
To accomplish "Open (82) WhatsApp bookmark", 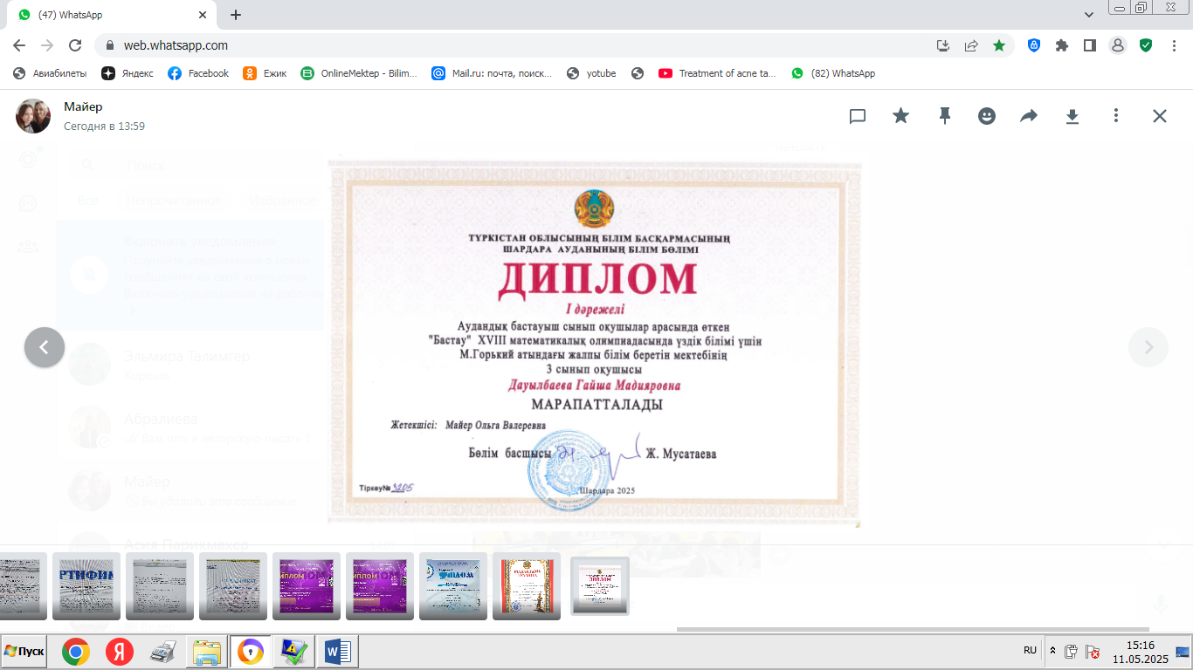I will (x=833, y=73).
